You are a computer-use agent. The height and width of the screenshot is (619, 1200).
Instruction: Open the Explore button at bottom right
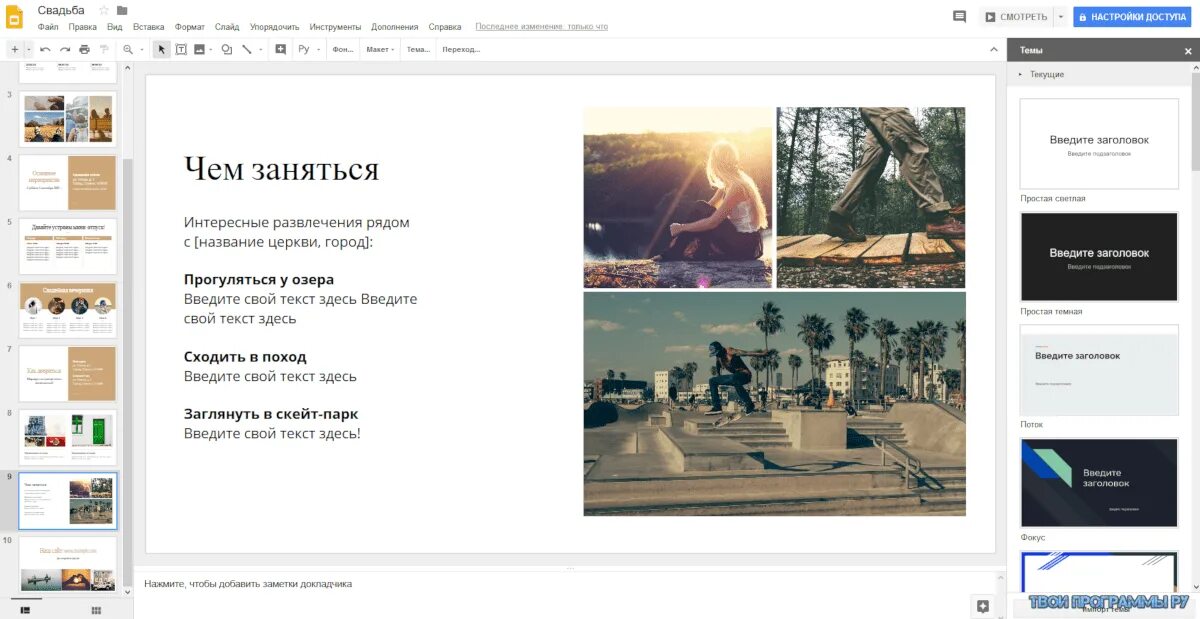coord(983,606)
